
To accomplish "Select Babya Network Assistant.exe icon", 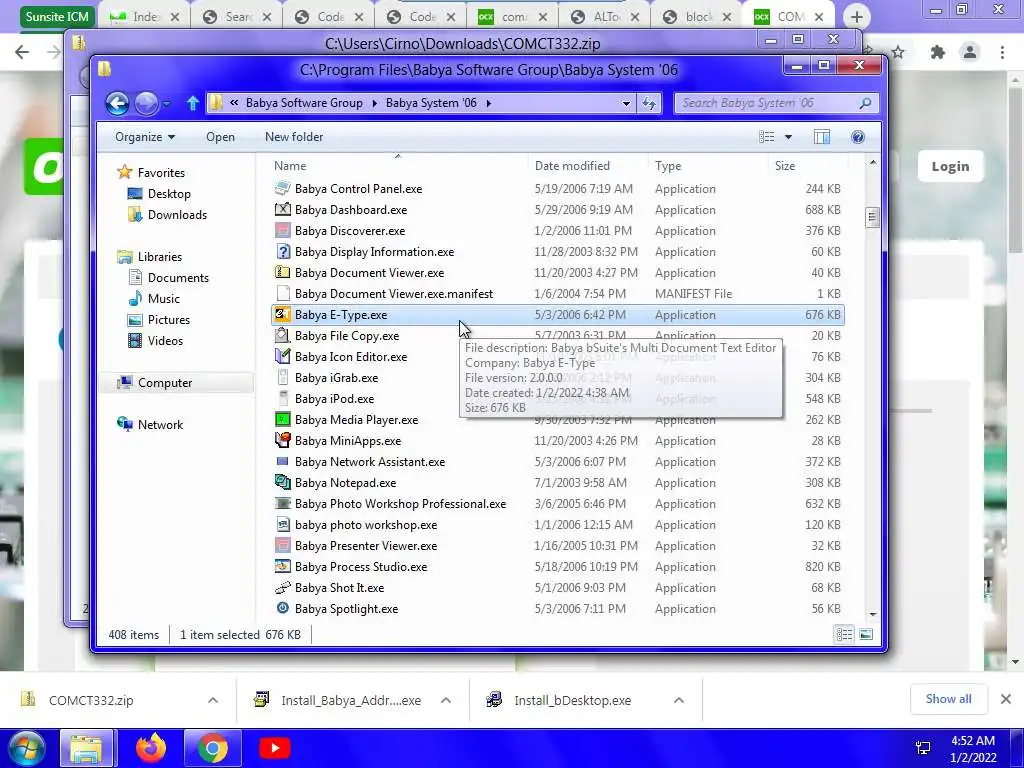I will coord(282,462).
